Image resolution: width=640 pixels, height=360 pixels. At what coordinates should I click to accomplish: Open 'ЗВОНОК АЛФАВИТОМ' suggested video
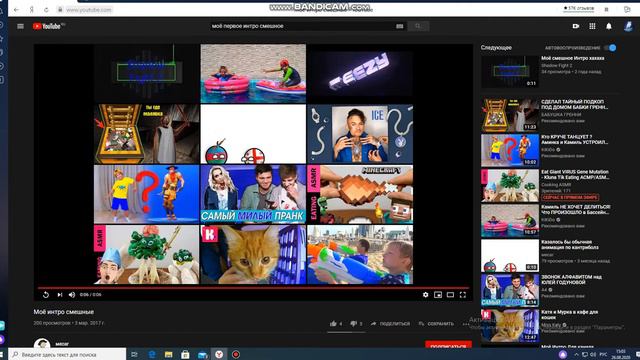pyautogui.click(x=571, y=280)
